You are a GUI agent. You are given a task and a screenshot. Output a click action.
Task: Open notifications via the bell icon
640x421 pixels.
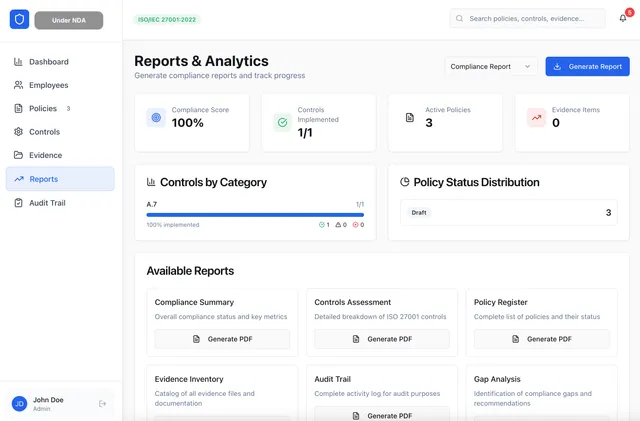[623, 18]
